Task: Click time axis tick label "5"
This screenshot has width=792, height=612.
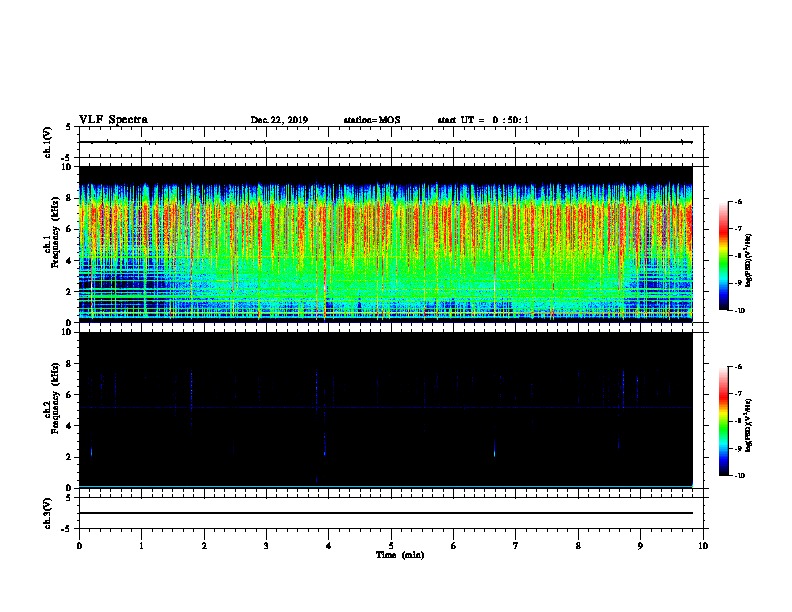Action: pos(391,546)
